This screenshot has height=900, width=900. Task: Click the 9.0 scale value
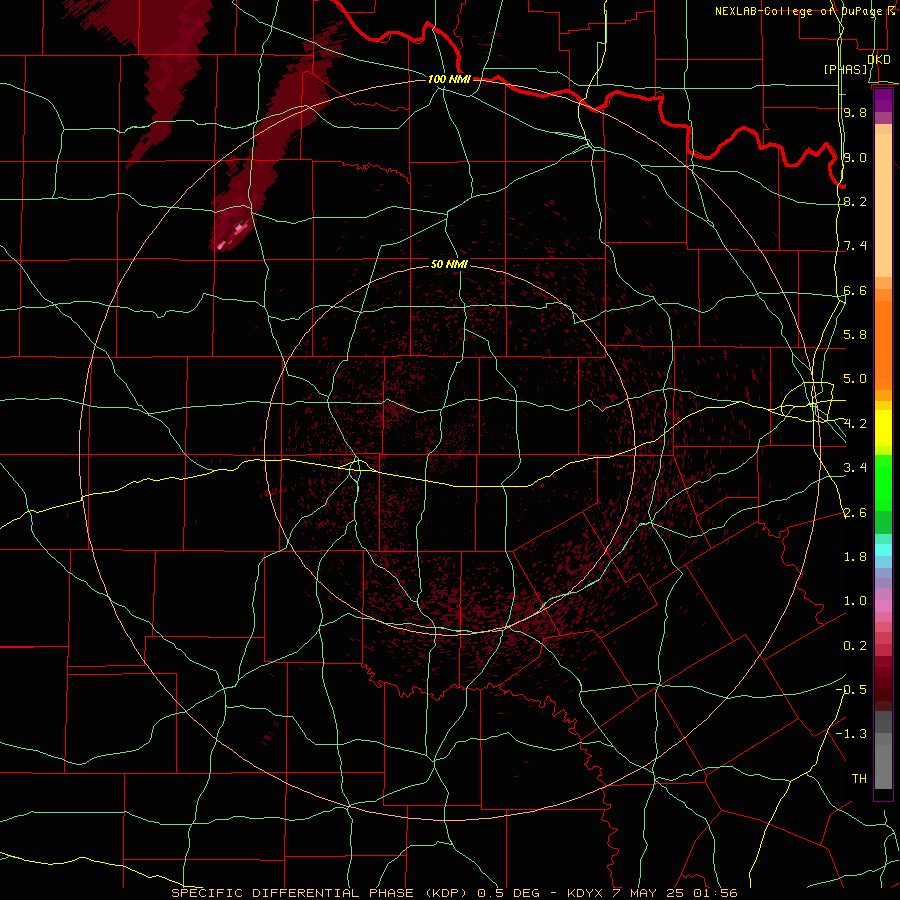855,157
